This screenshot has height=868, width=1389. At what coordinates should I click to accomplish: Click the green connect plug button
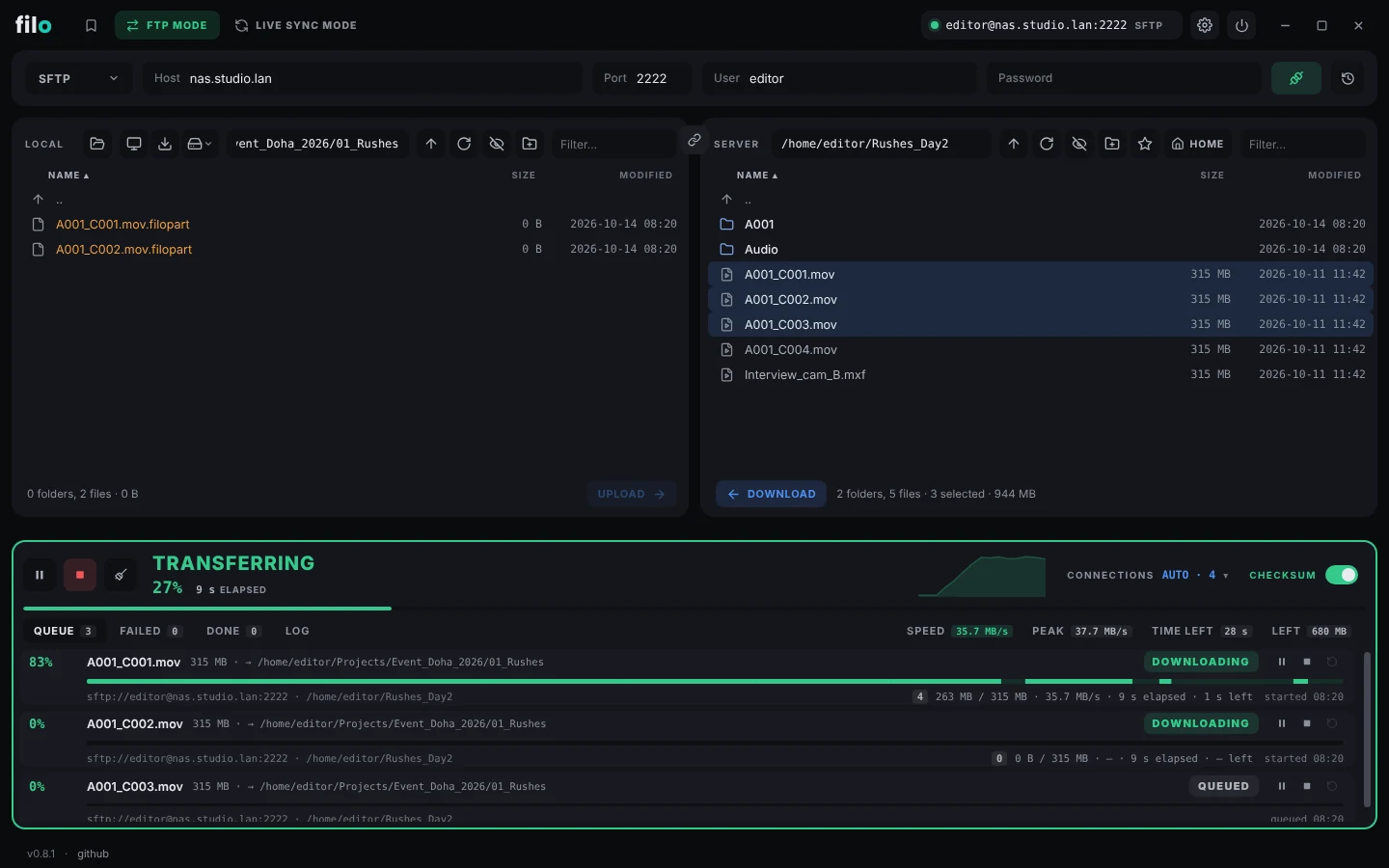[x=1296, y=78]
